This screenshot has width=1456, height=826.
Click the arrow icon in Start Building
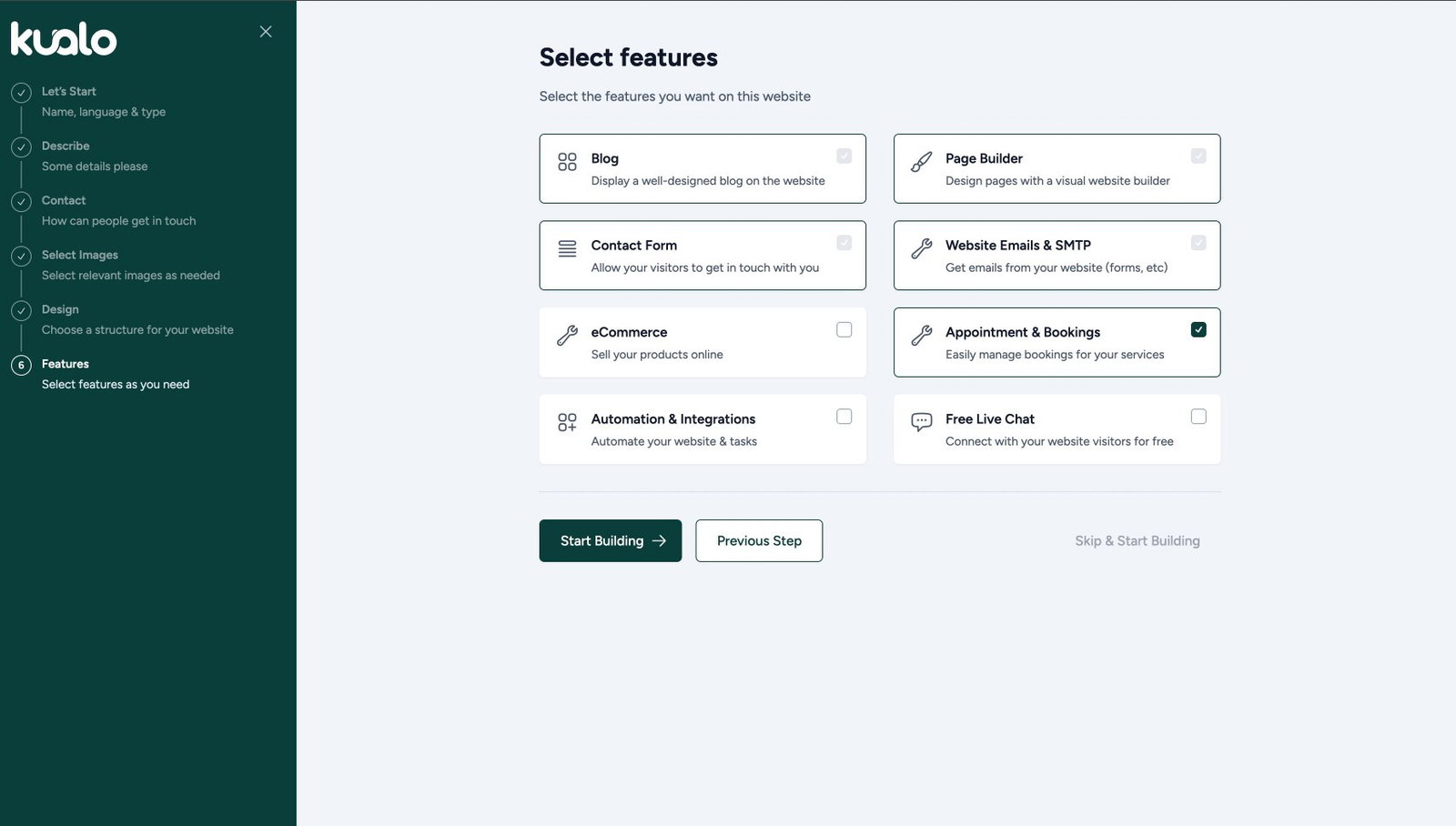(660, 540)
